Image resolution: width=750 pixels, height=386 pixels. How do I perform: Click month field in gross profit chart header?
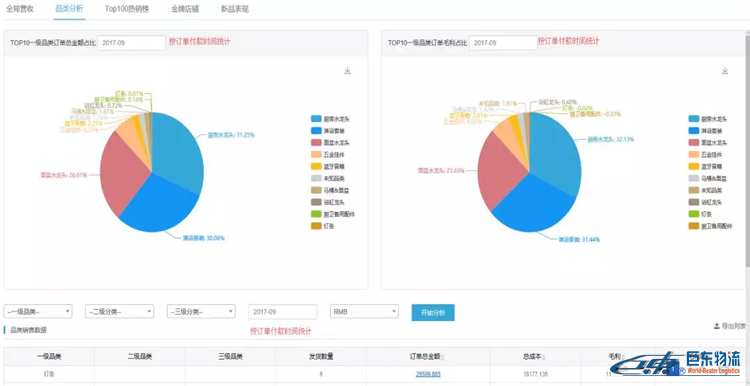click(x=503, y=43)
